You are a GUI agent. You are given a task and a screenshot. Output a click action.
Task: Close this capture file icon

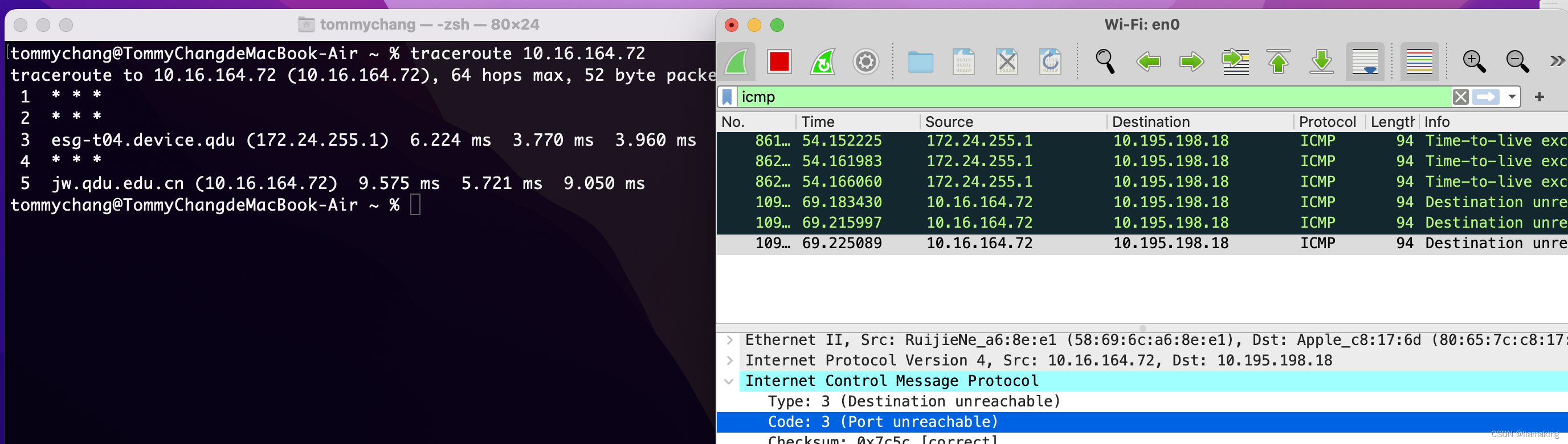point(1007,61)
